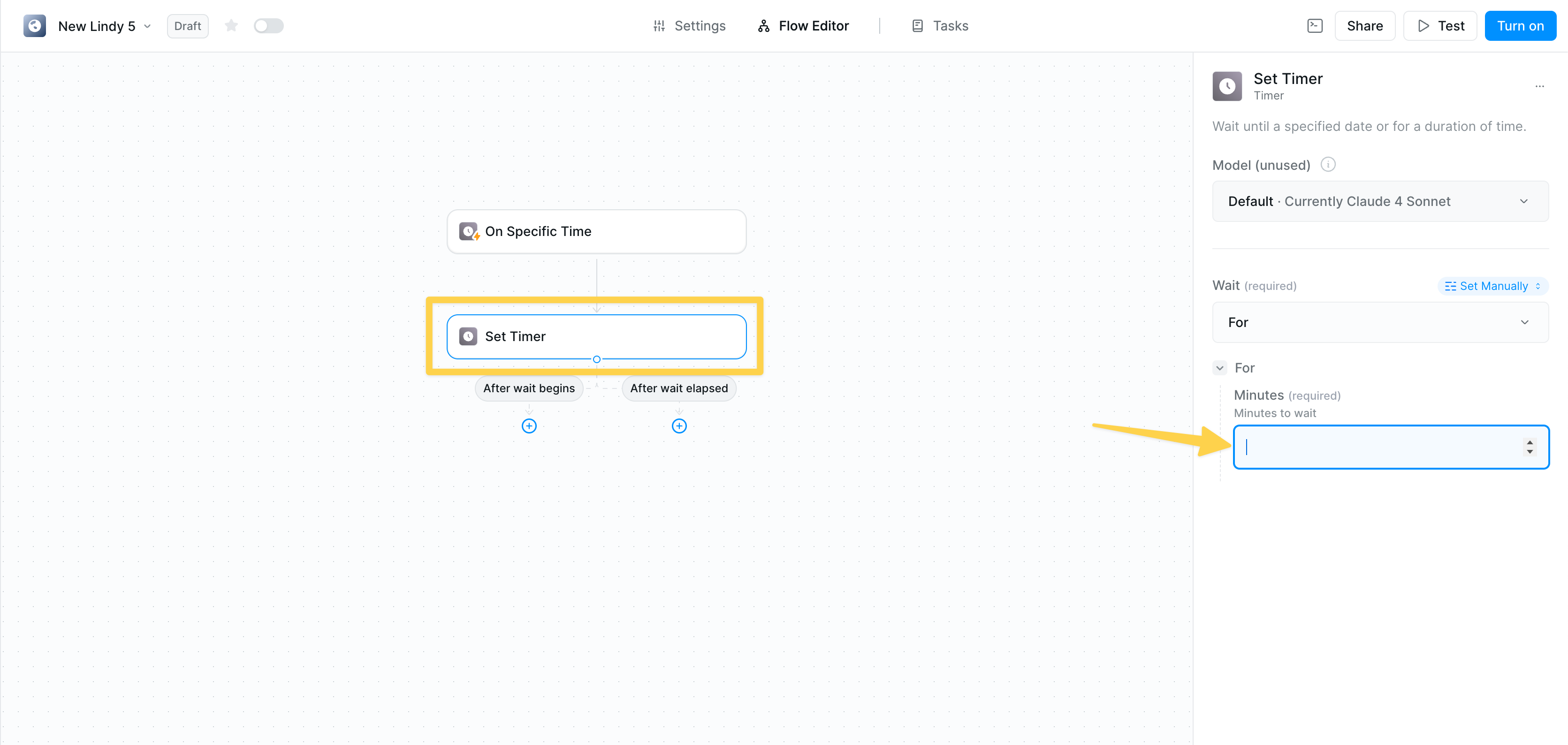Open the Model info icon

(1329, 164)
